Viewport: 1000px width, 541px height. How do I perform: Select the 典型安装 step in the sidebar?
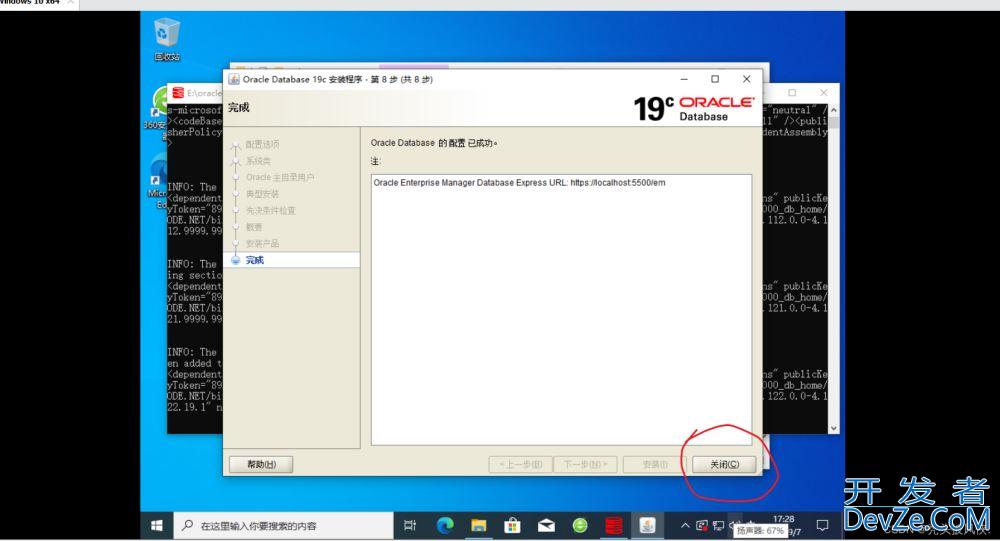[262, 194]
